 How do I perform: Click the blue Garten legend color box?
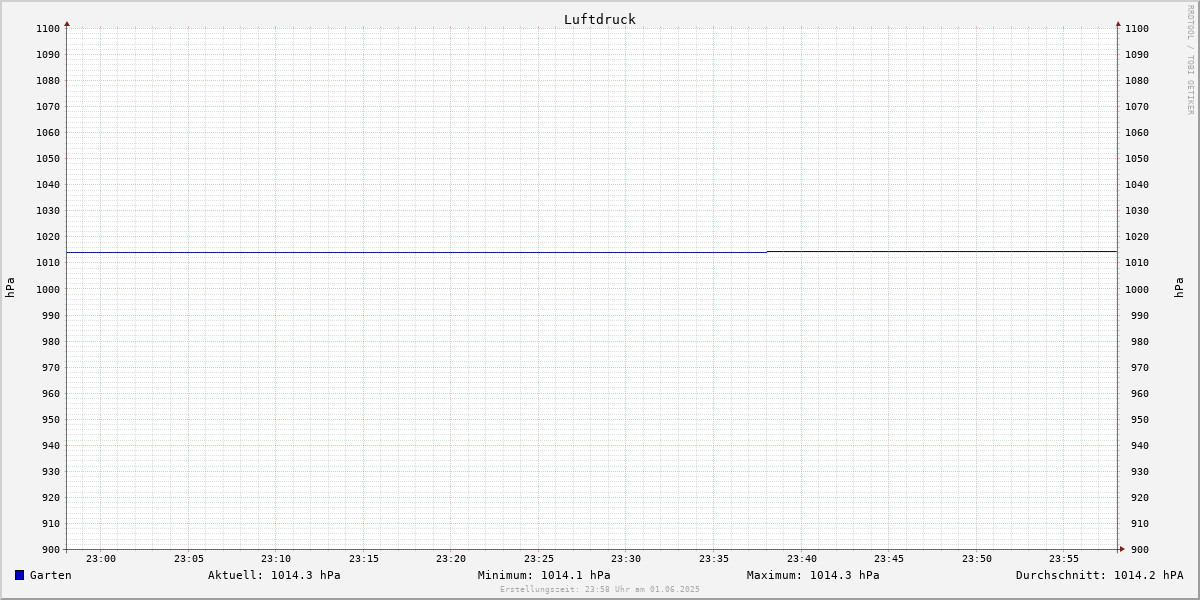coord(19,575)
